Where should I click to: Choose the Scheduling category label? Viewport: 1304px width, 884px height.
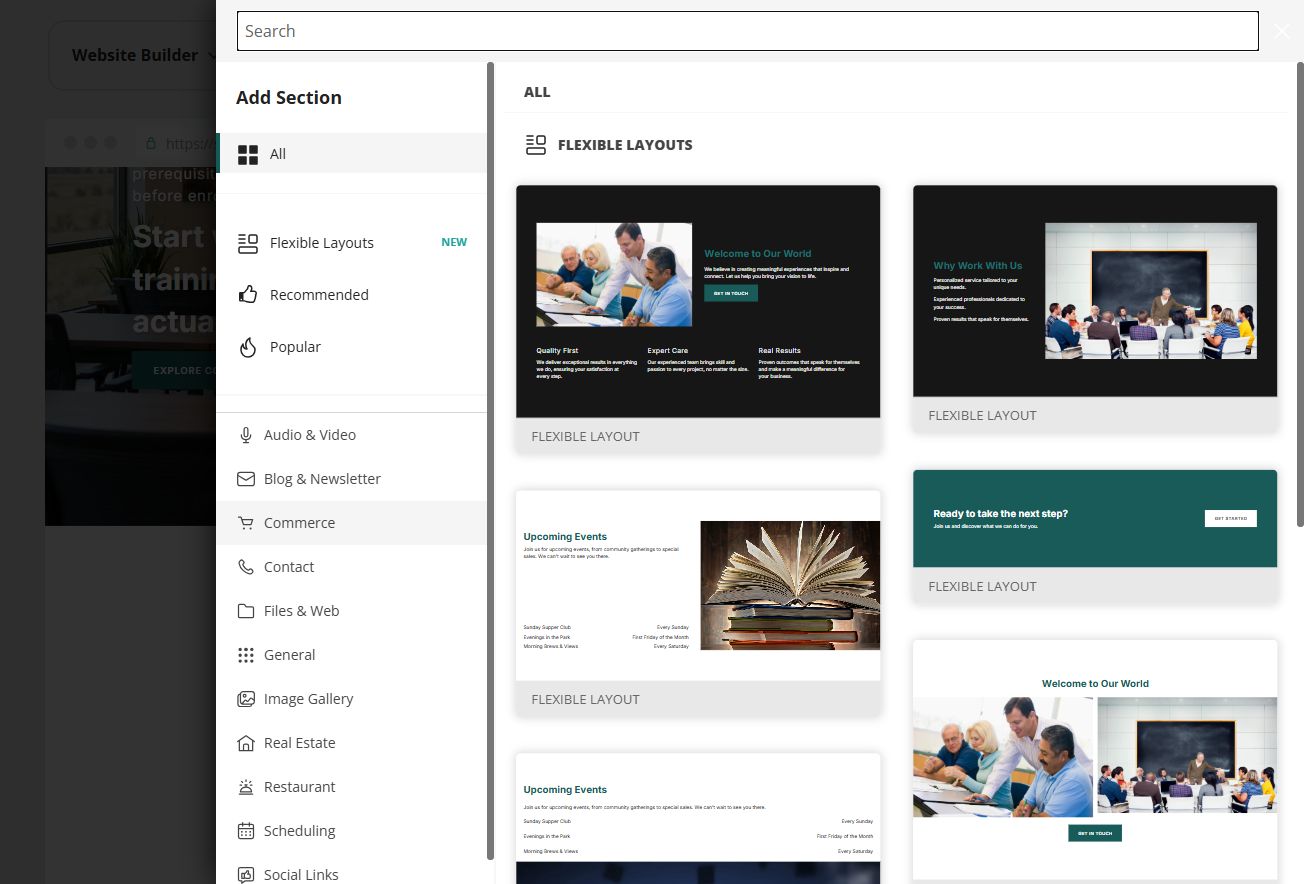(x=299, y=831)
